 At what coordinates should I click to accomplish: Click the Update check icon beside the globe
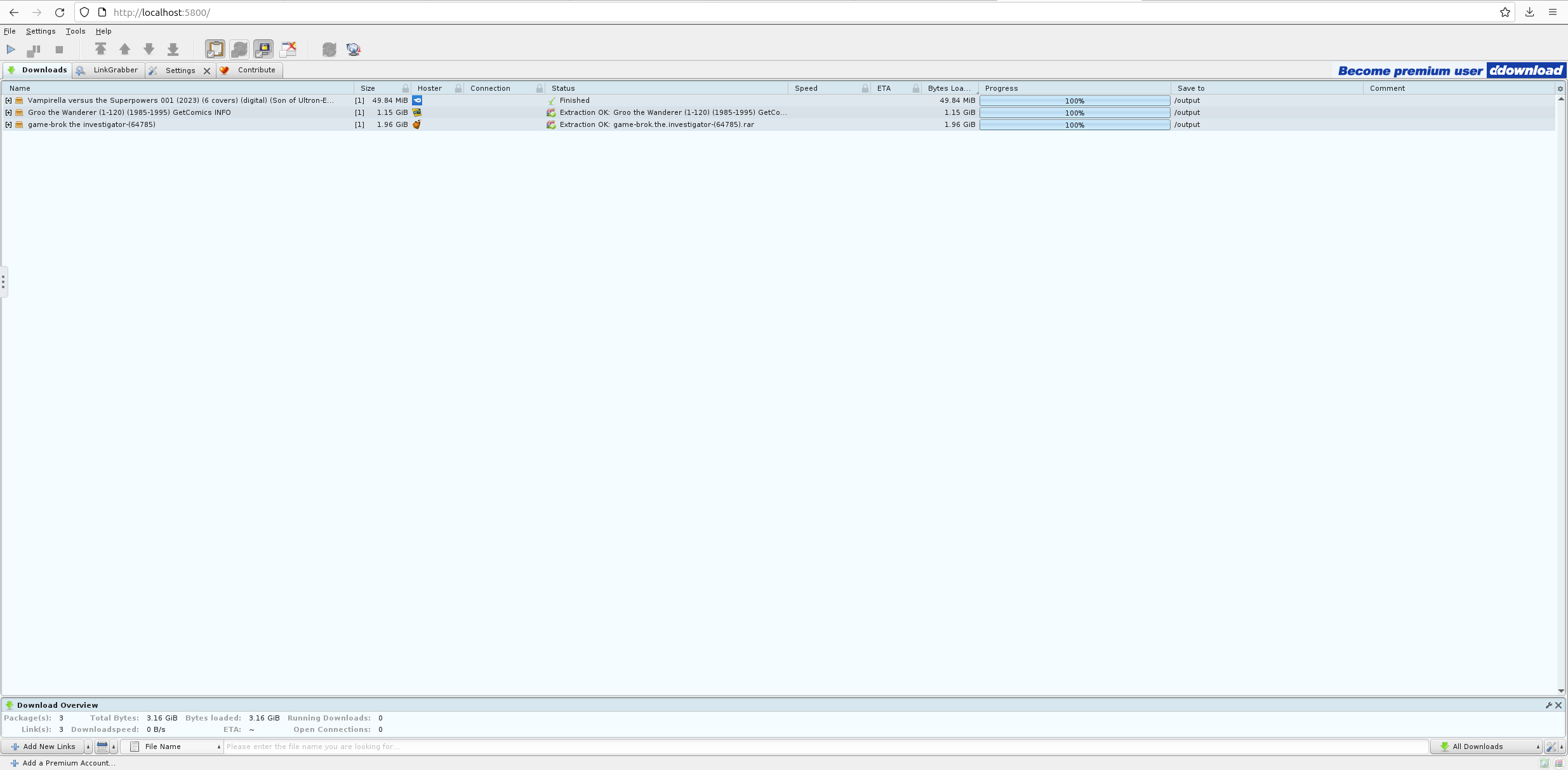tap(329, 50)
